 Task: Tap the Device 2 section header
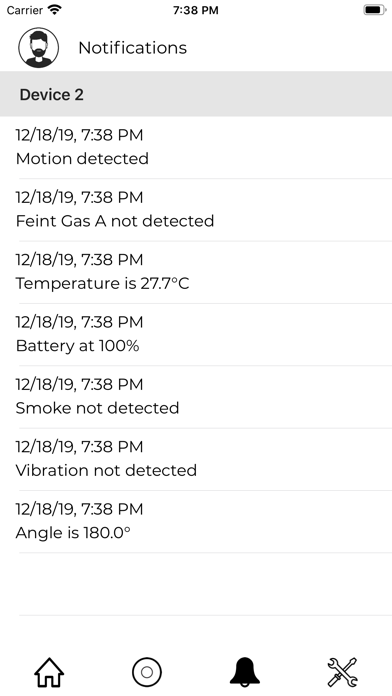[x=196, y=94]
